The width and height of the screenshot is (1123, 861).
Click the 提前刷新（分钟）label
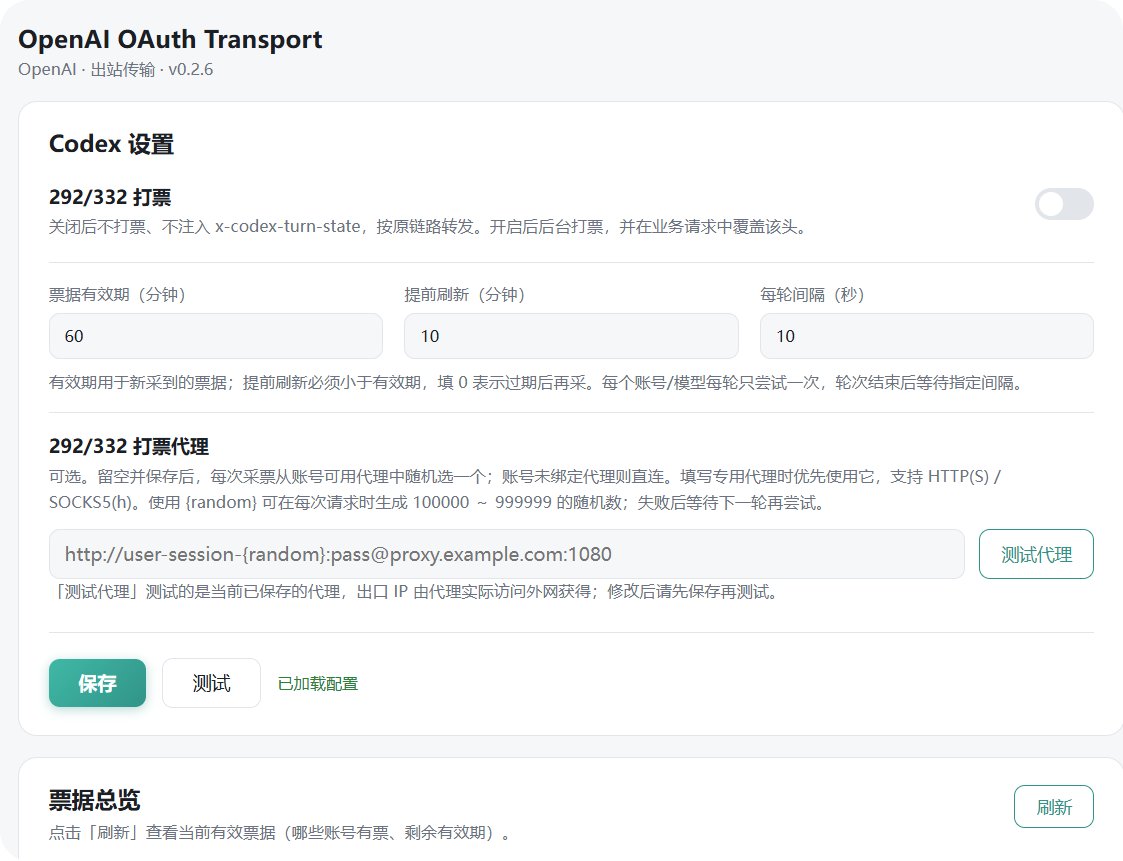[465, 294]
